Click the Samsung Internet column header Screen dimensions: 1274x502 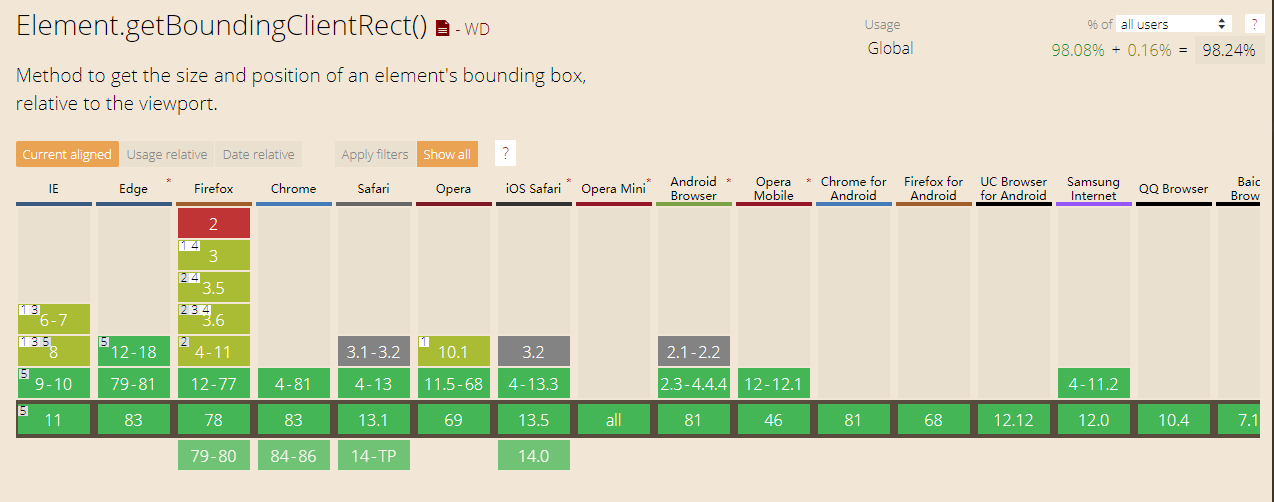[1093, 189]
